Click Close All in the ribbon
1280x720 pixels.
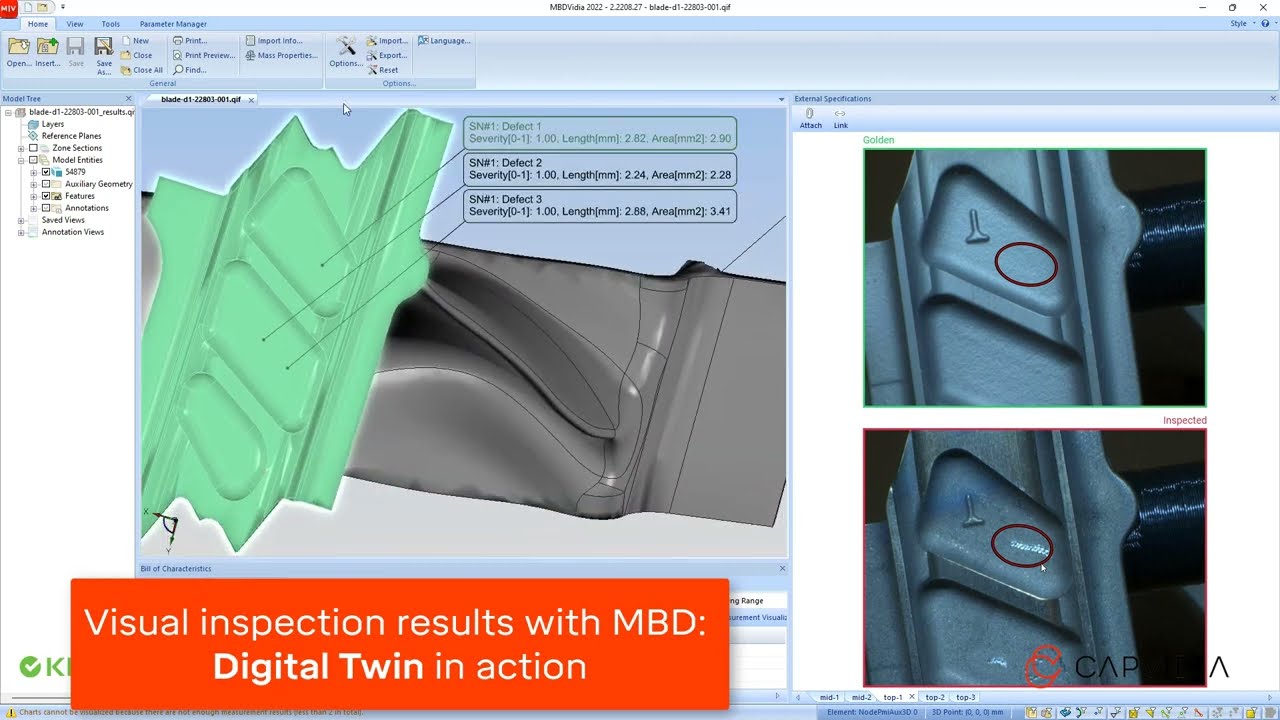click(x=142, y=70)
